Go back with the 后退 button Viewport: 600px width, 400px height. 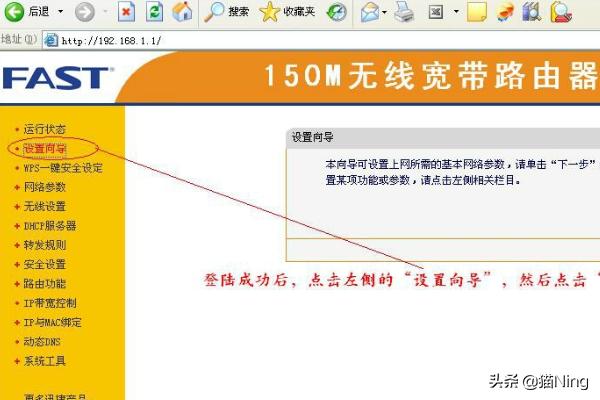pyautogui.click(x=27, y=11)
